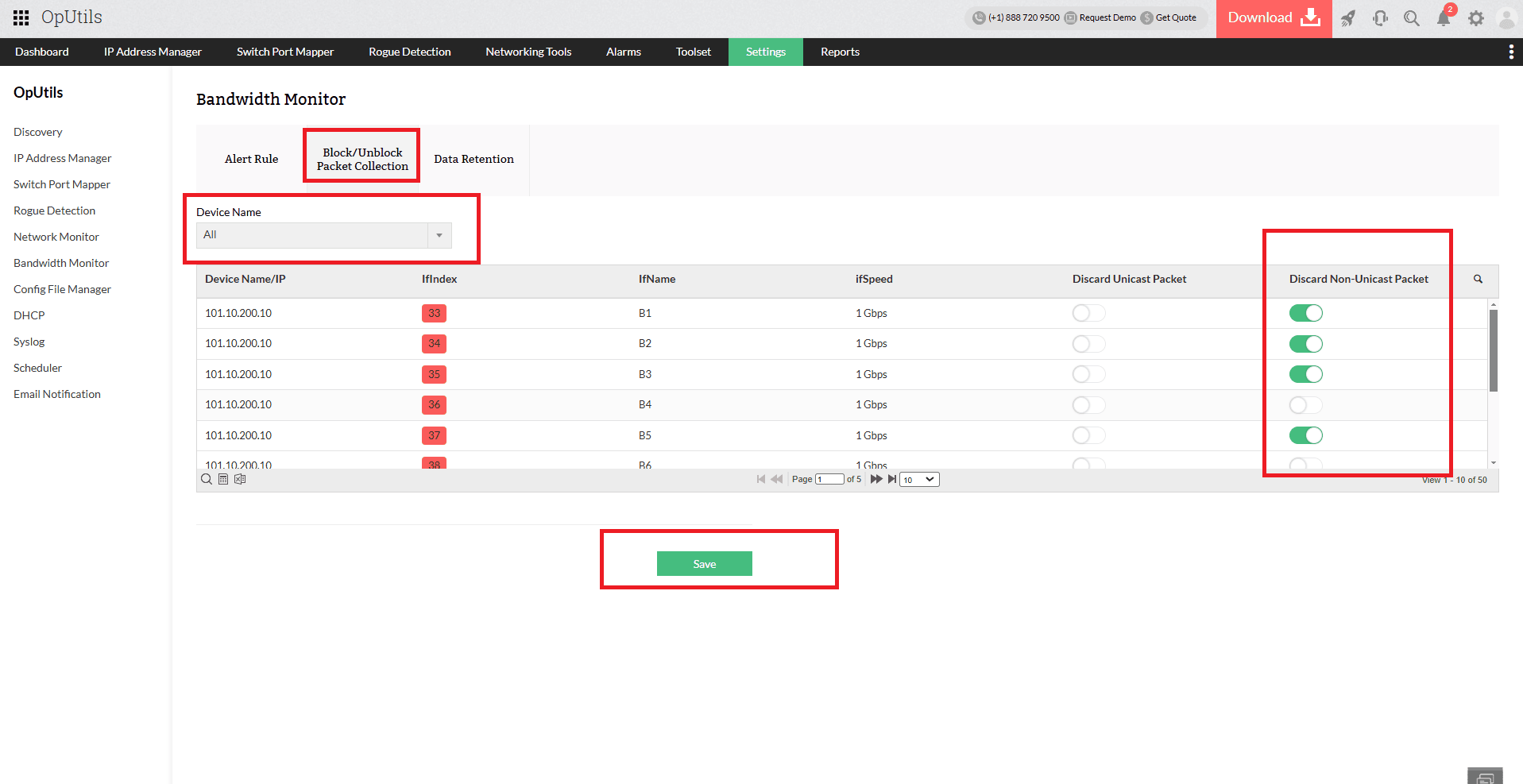The image size is (1523, 784).
Task: Open Switch Port Mapper in top menu
Action: 284,52
